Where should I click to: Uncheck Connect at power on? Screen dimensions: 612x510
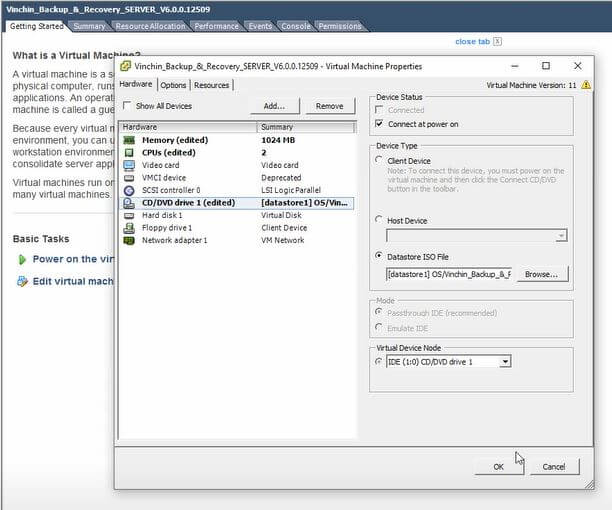[x=379, y=124]
